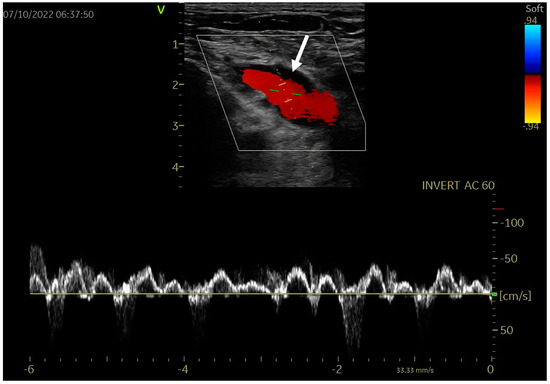Click the 3 cm depth scale mark
Viewport: 550px width, 384px height.
(x=175, y=126)
